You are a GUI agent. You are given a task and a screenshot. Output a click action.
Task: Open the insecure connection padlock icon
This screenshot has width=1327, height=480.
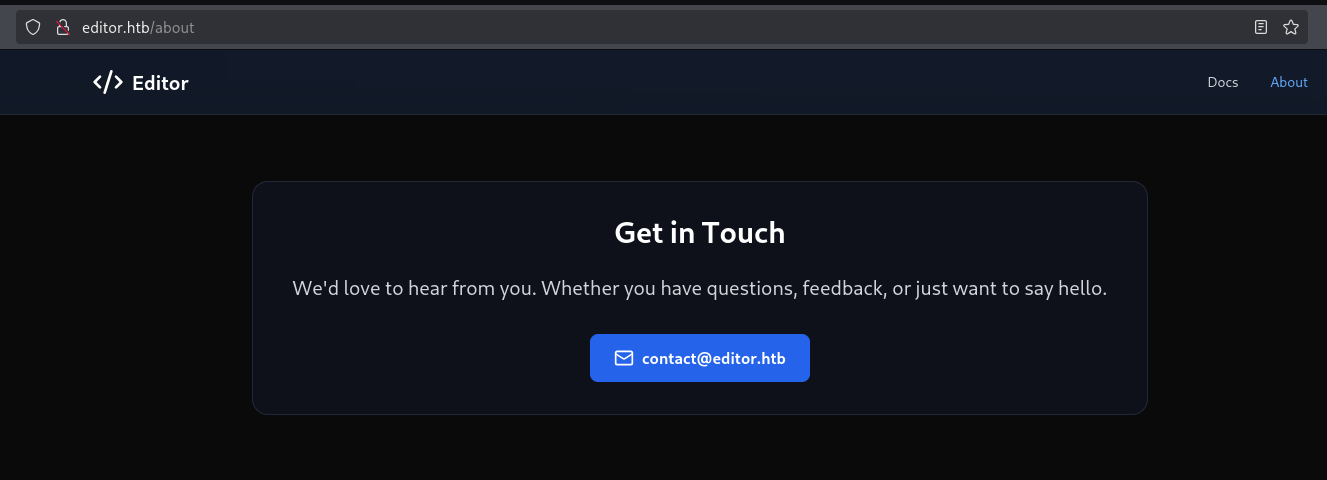click(x=62, y=28)
